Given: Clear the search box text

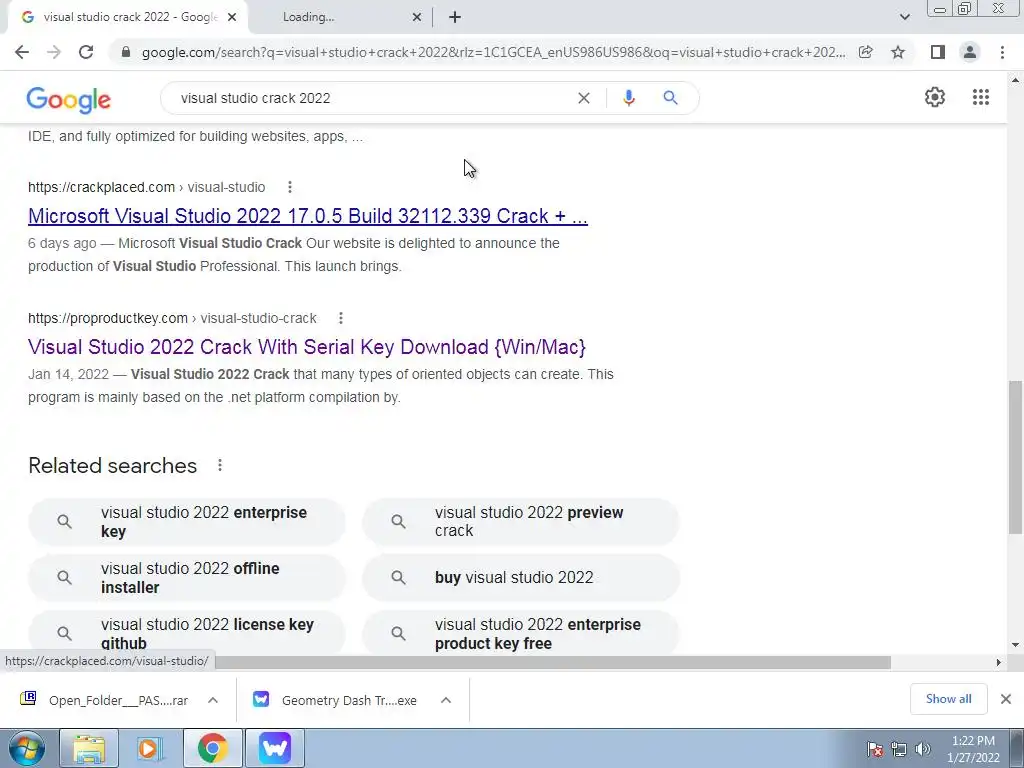Looking at the screenshot, I should pyautogui.click(x=584, y=98).
